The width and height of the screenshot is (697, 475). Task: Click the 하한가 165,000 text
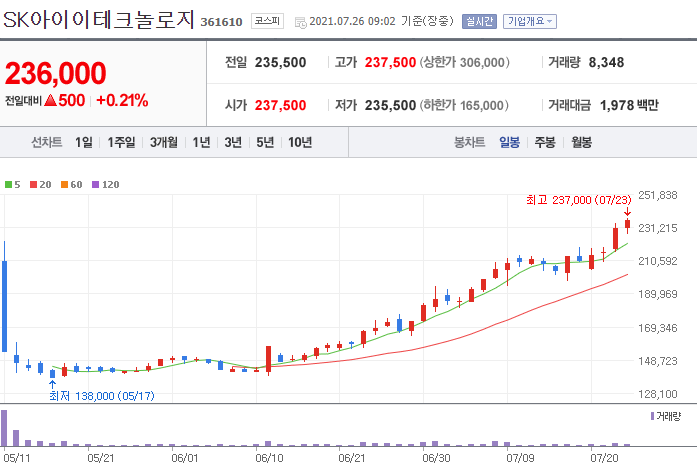click(464, 105)
